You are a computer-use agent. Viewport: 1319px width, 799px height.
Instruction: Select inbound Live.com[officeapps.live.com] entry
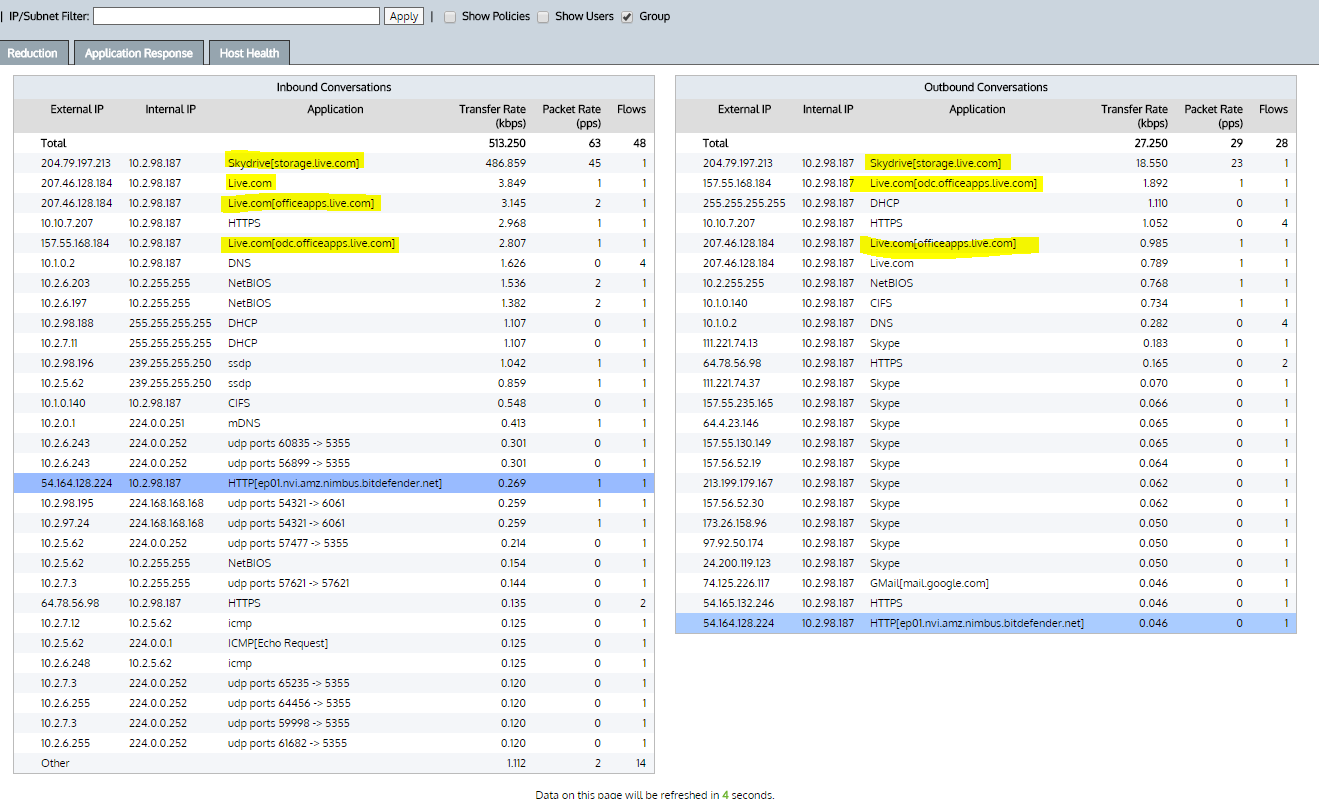tap(301, 203)
